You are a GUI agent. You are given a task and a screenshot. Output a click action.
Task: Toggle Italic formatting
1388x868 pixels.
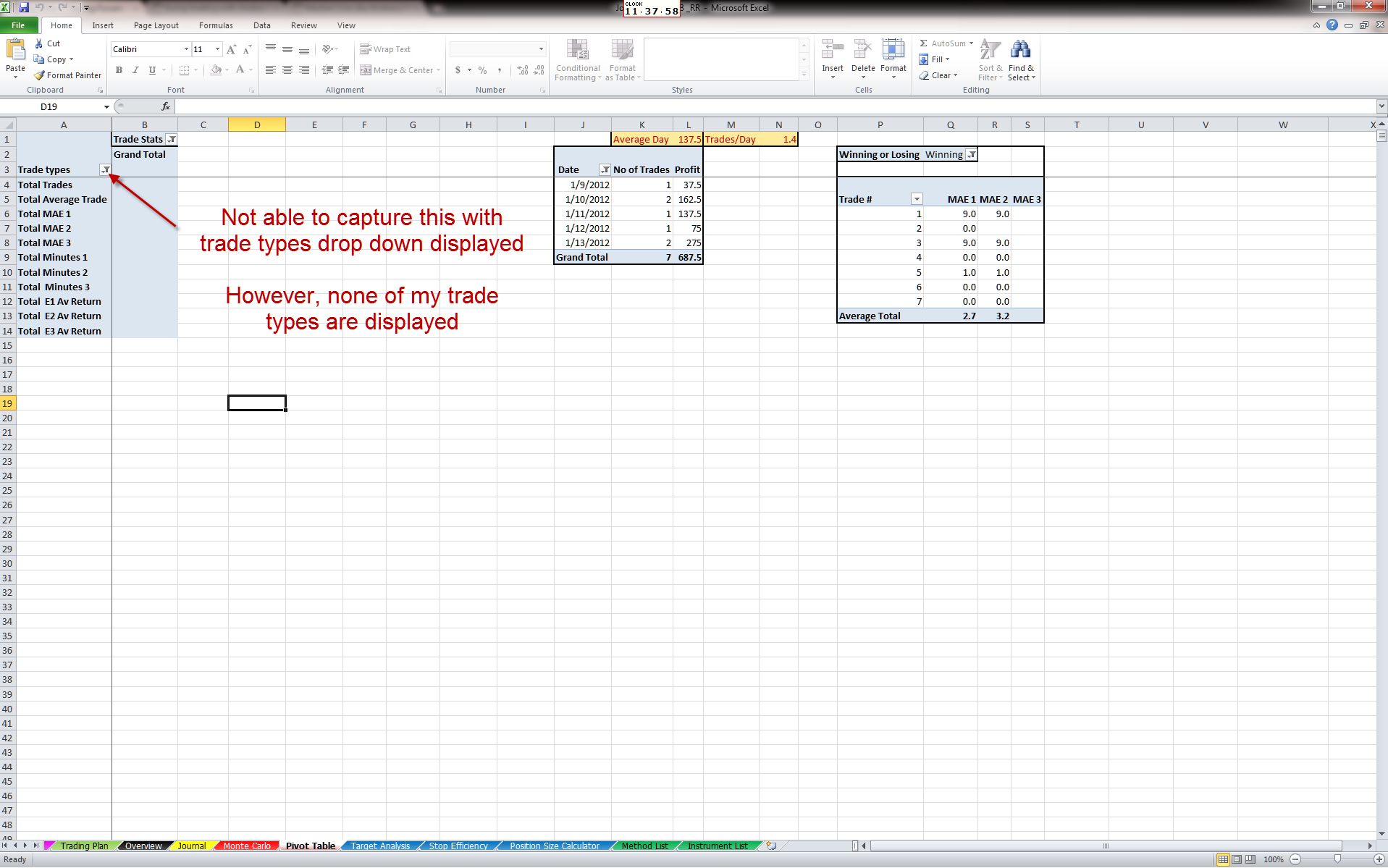(x=135, y=70)
